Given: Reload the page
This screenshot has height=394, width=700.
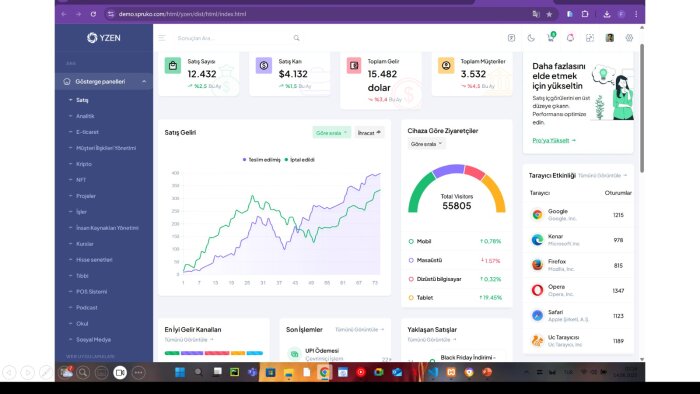Looking at the screenshot, I should point(93,14).
